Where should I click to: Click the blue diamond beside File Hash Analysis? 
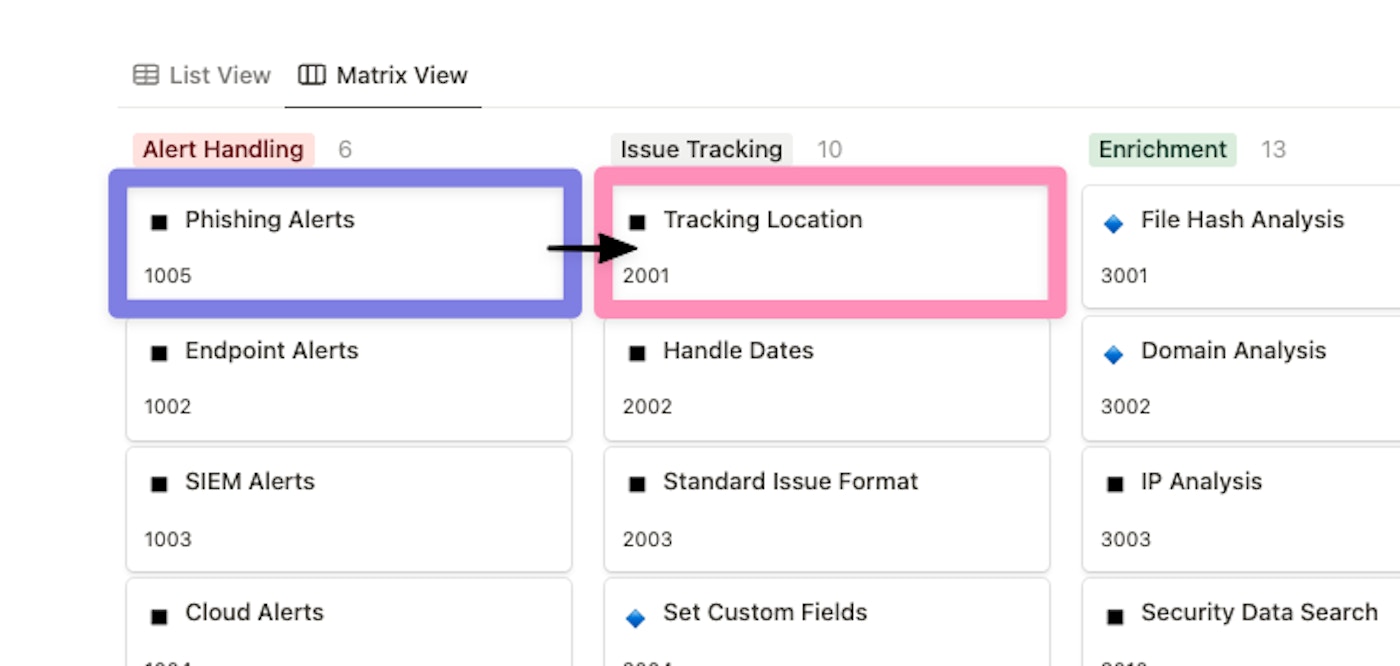click(1113, 223)
